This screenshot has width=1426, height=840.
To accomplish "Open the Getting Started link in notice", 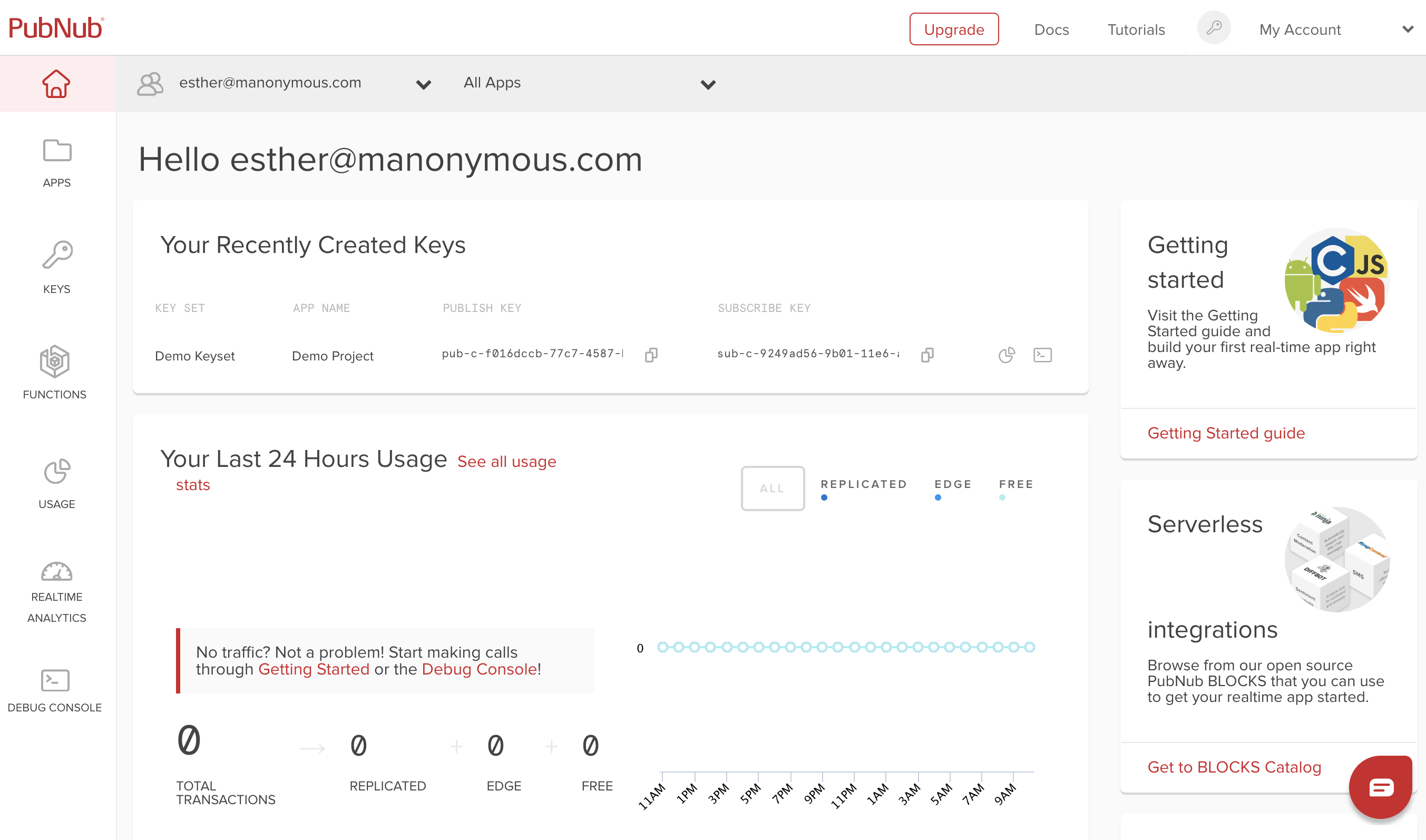I will click(x=314, y=669).
